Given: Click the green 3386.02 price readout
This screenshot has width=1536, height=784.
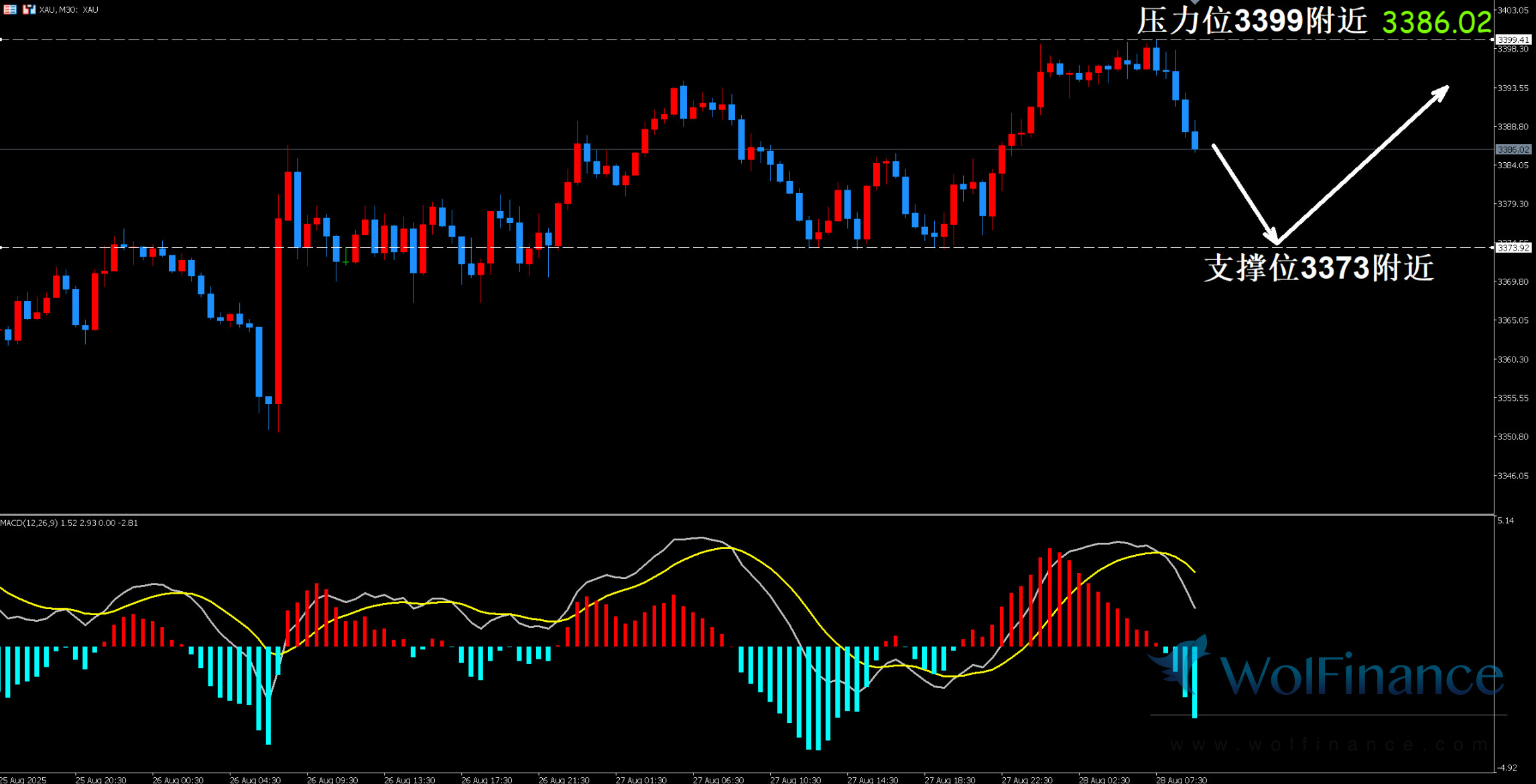Looking at the screenshot, I should pos(1437,23).
